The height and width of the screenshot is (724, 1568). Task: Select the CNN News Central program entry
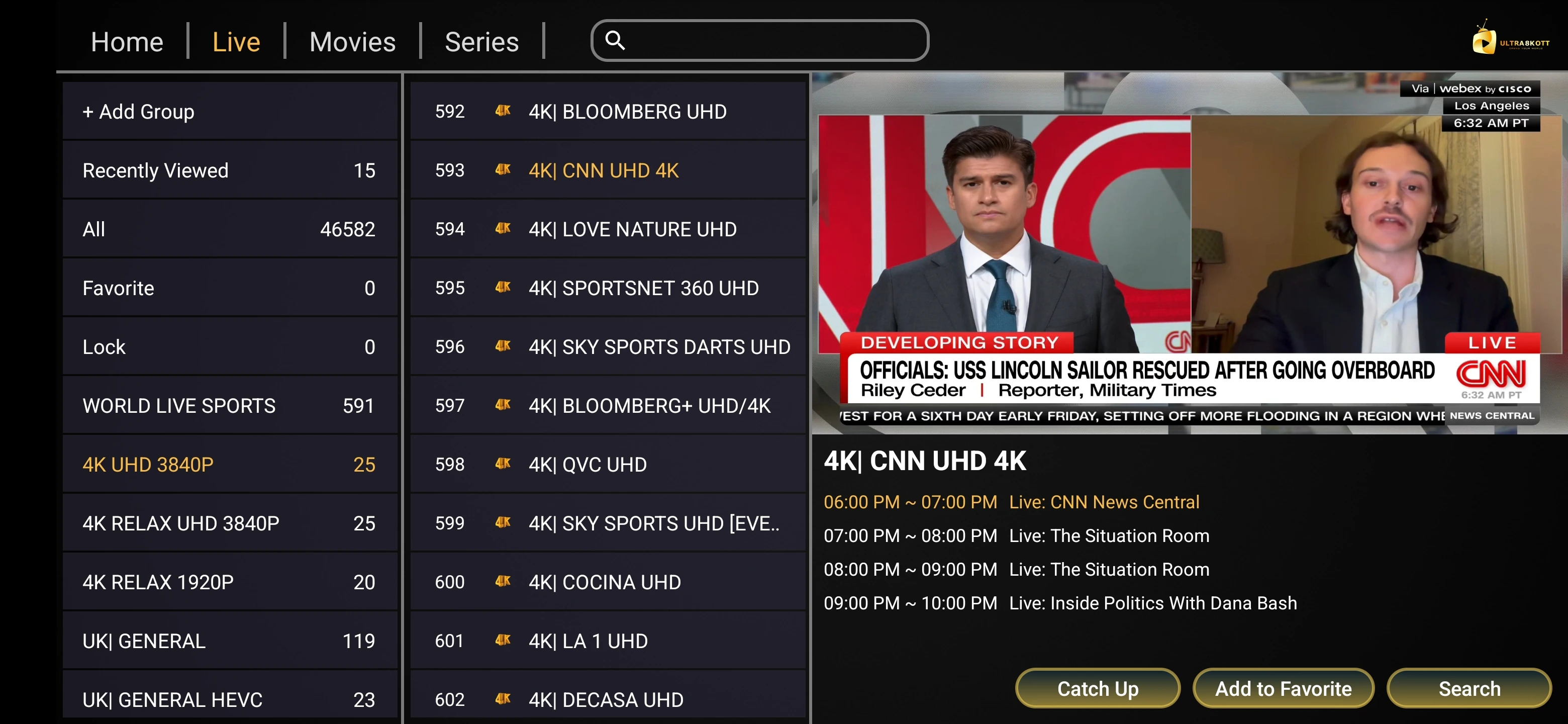(1011, 502)
